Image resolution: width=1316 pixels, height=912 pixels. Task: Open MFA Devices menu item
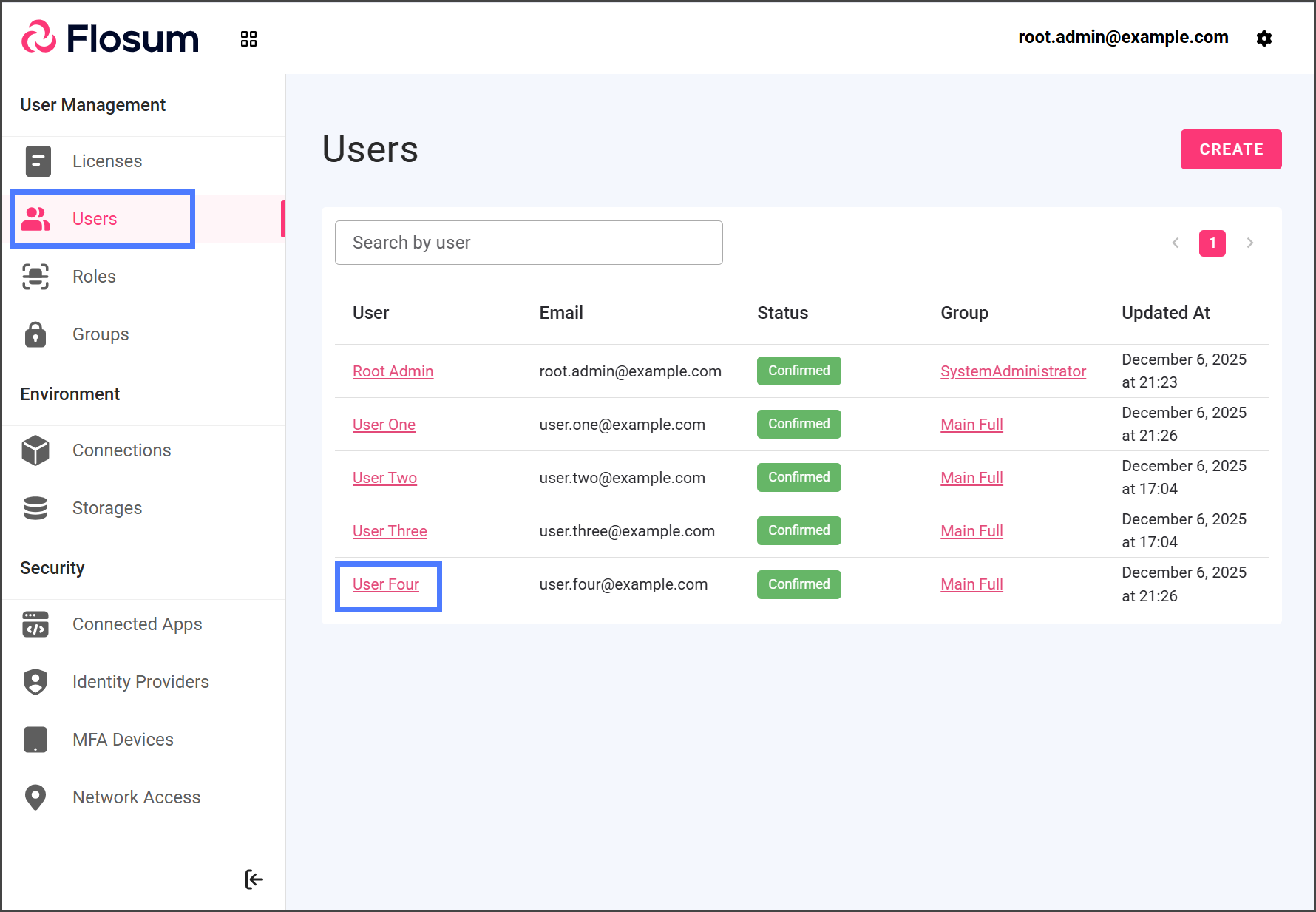[123, 740]
